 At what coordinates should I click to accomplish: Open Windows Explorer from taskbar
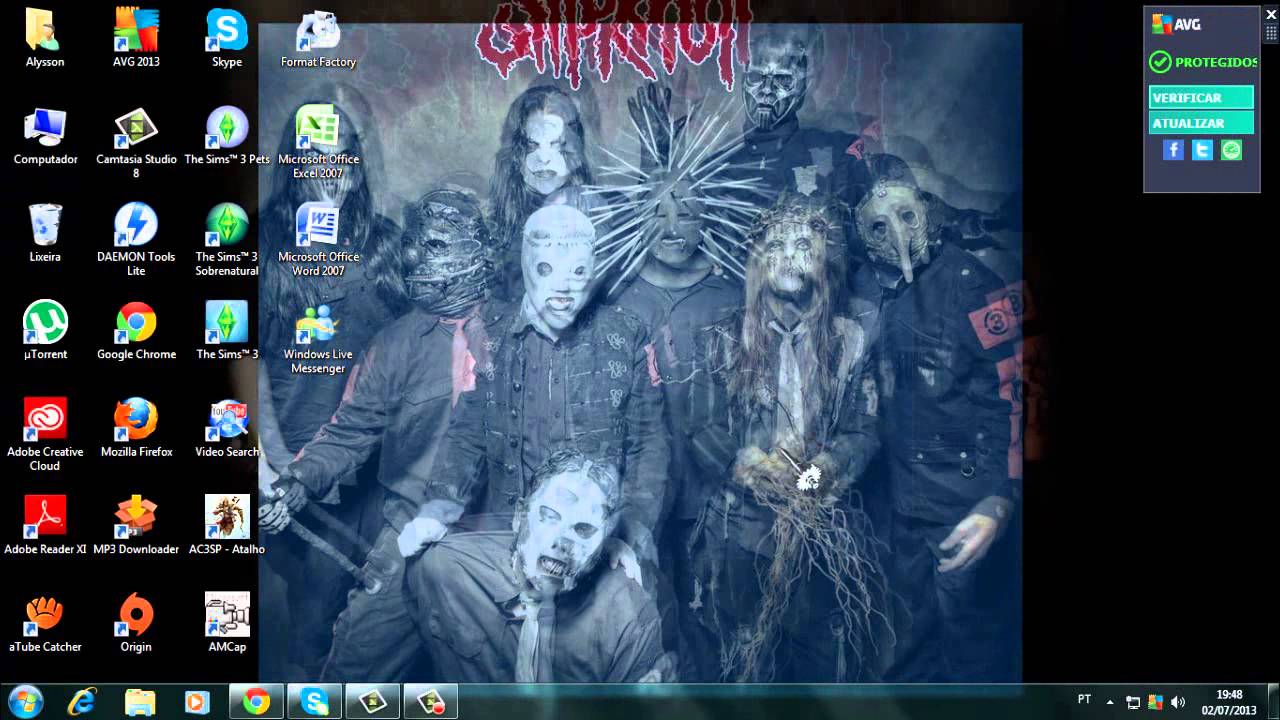pyautogui.click(x=140, y=702)
